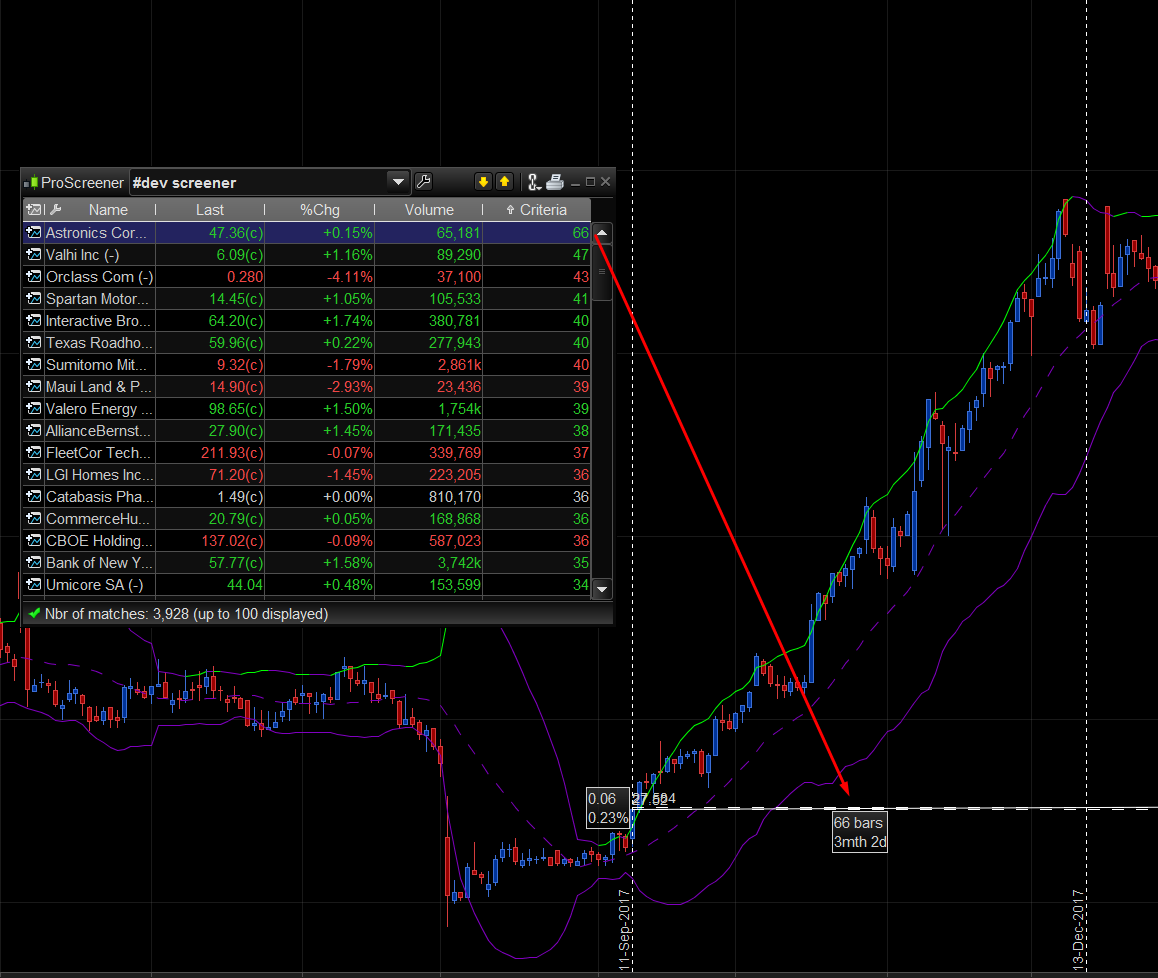This screenshot has width=1158, height=978.
Task: Click the Nbr of matches status text
Action: (x=186, y=614)
